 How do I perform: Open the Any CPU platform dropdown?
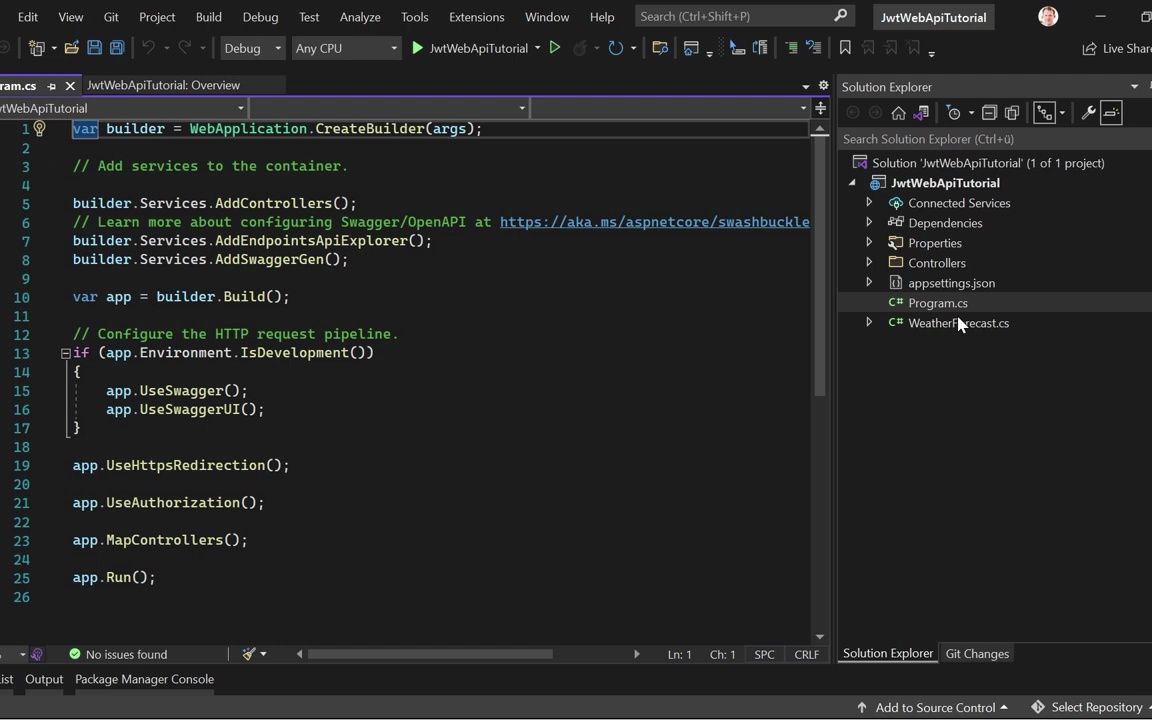345,48
